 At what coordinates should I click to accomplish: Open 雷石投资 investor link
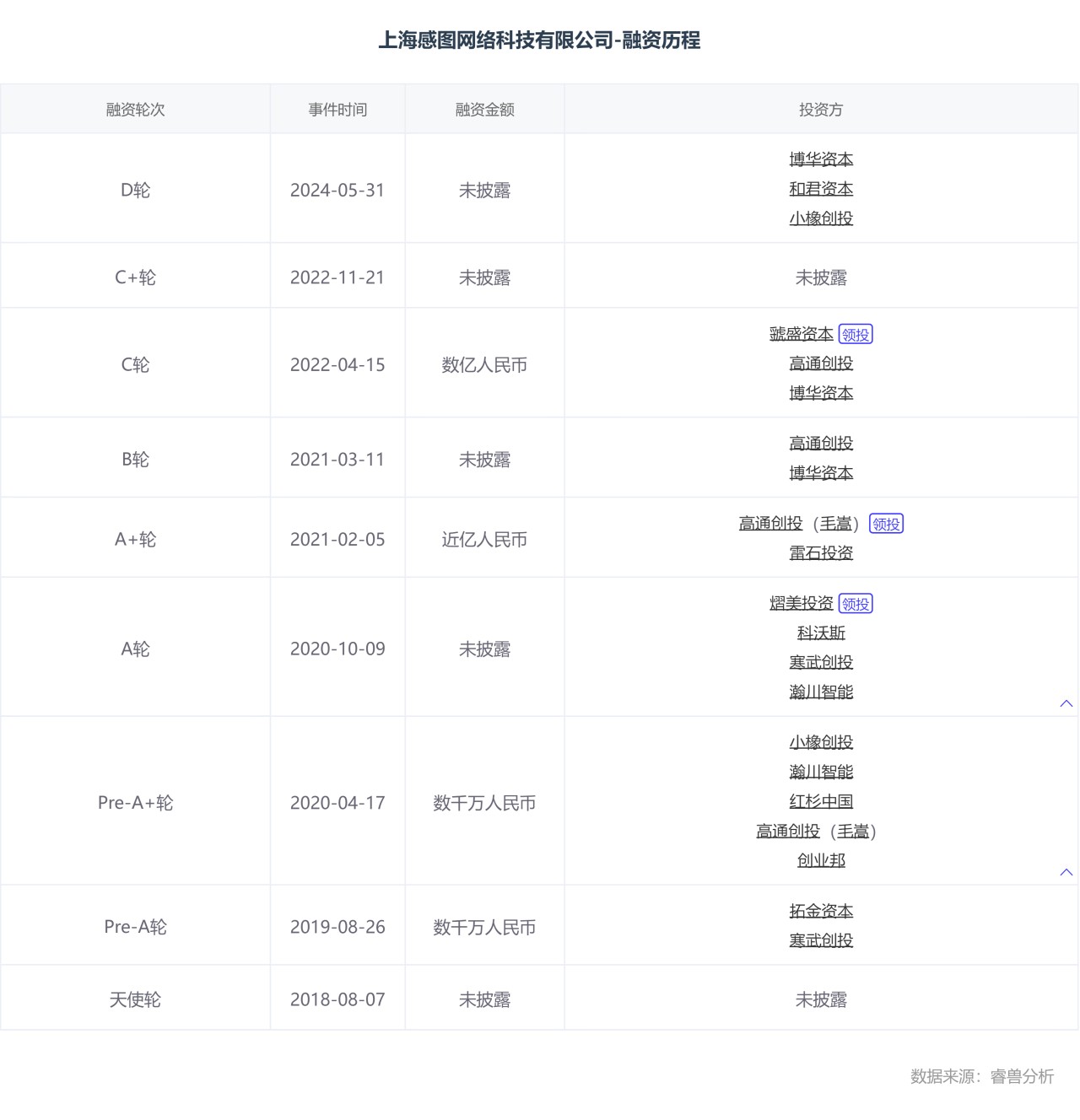pyautogui.click(x=821, y=553)
